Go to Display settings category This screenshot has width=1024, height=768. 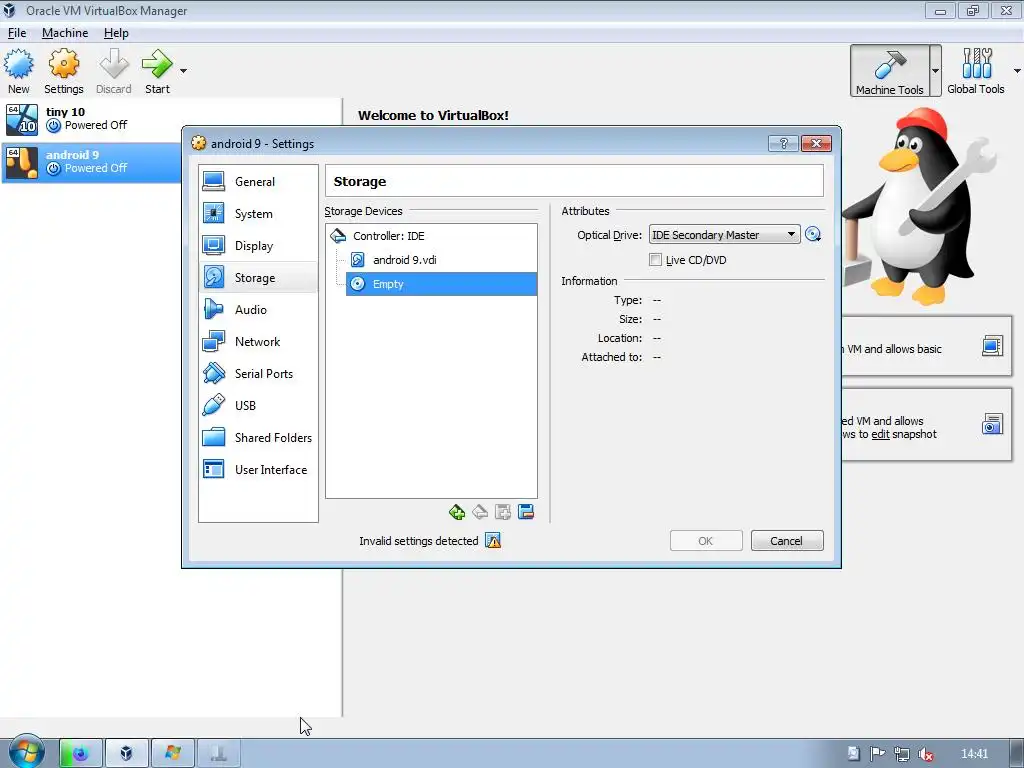point(258,246)
